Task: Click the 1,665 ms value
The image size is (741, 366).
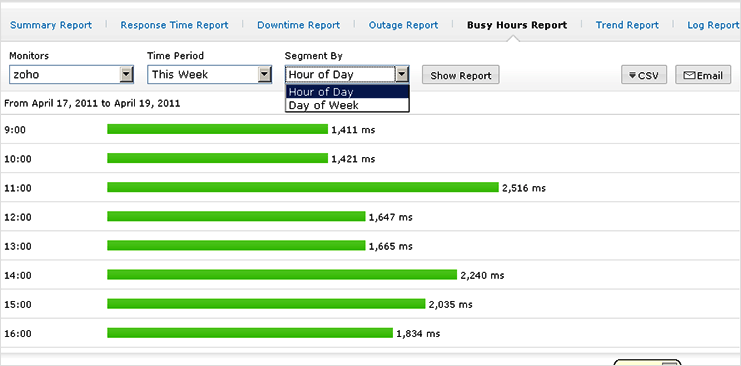Action: [391, 247]
